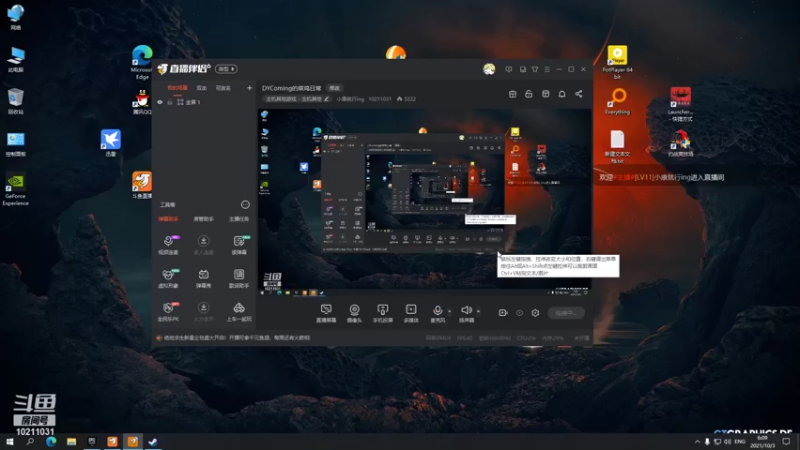This screenshot has height=450, width=800.
Task: Select the third scene tab
Action: click(x=223, y=88)
